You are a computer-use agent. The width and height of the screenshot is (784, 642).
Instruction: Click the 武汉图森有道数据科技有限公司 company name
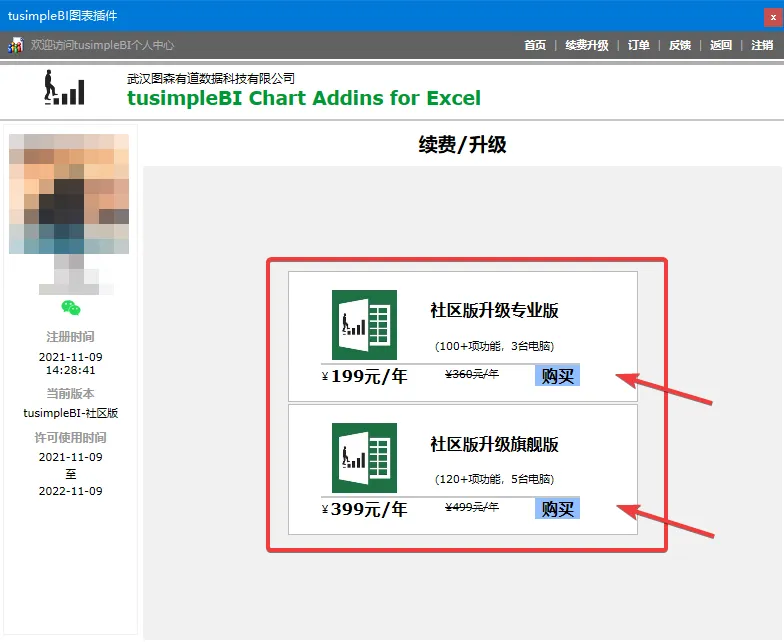[x=210, y=78]
